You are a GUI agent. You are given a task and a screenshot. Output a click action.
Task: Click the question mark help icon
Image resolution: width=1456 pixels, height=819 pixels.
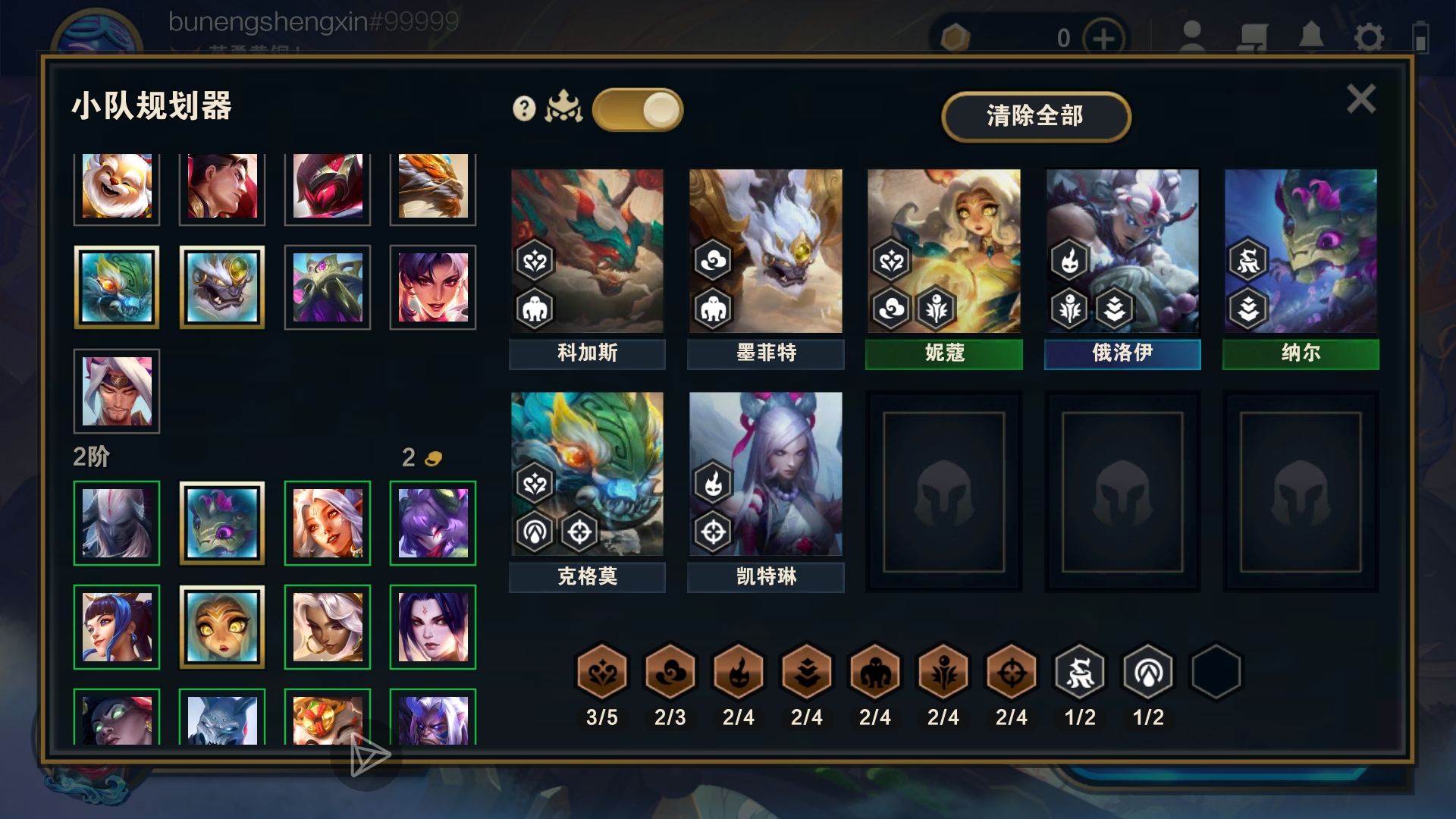click(524, 109)
